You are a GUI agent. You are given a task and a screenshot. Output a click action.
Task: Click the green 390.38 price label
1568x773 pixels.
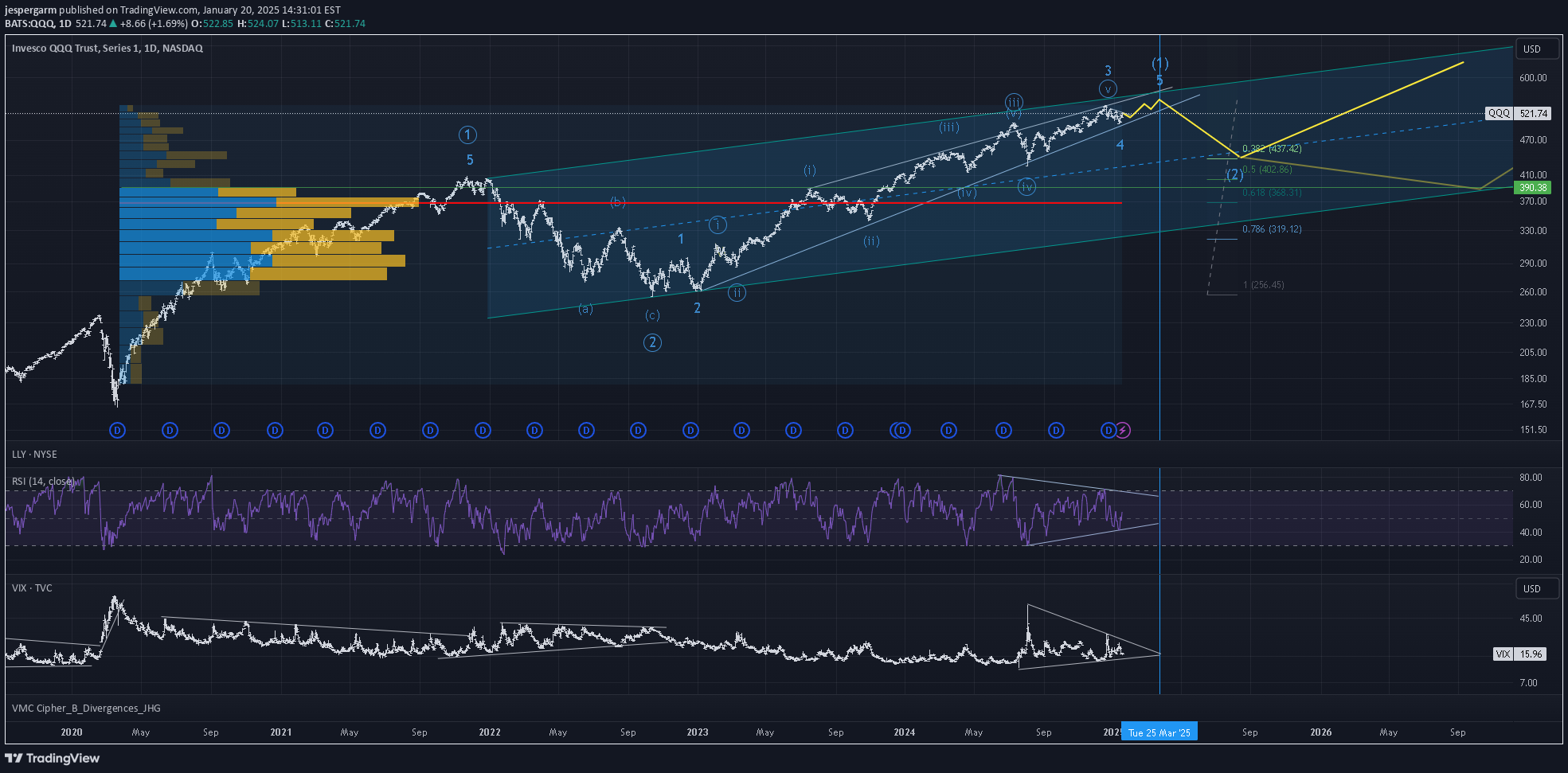1532,188
